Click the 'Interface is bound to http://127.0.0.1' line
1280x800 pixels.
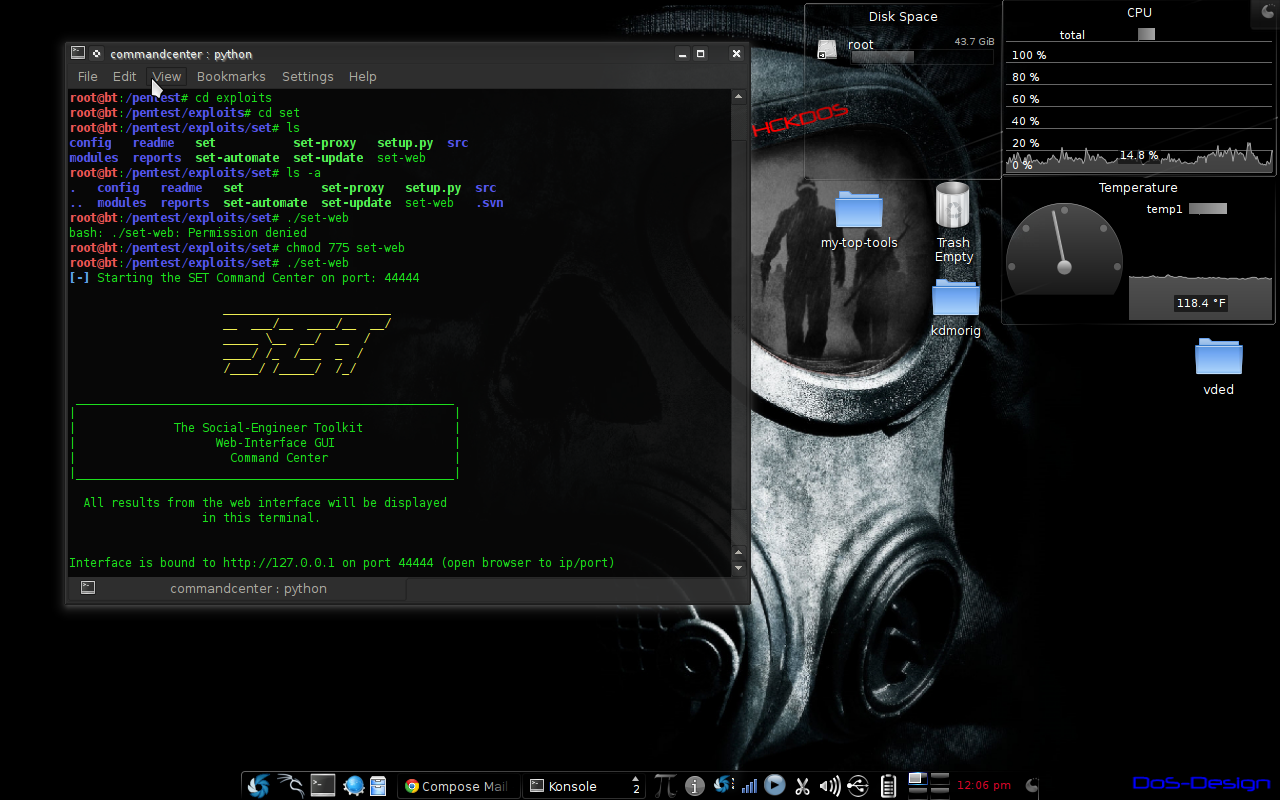point(342,563)
